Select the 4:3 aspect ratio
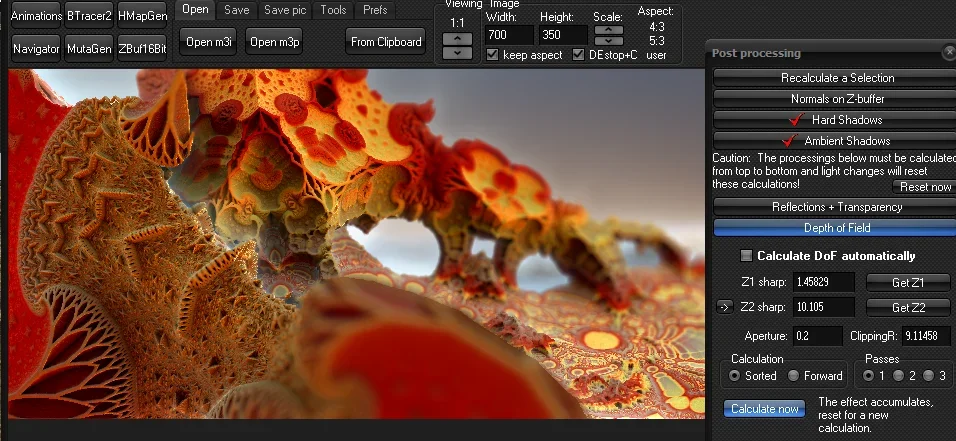This screenshot has height=441, width=956. click(x=655, y=27)
